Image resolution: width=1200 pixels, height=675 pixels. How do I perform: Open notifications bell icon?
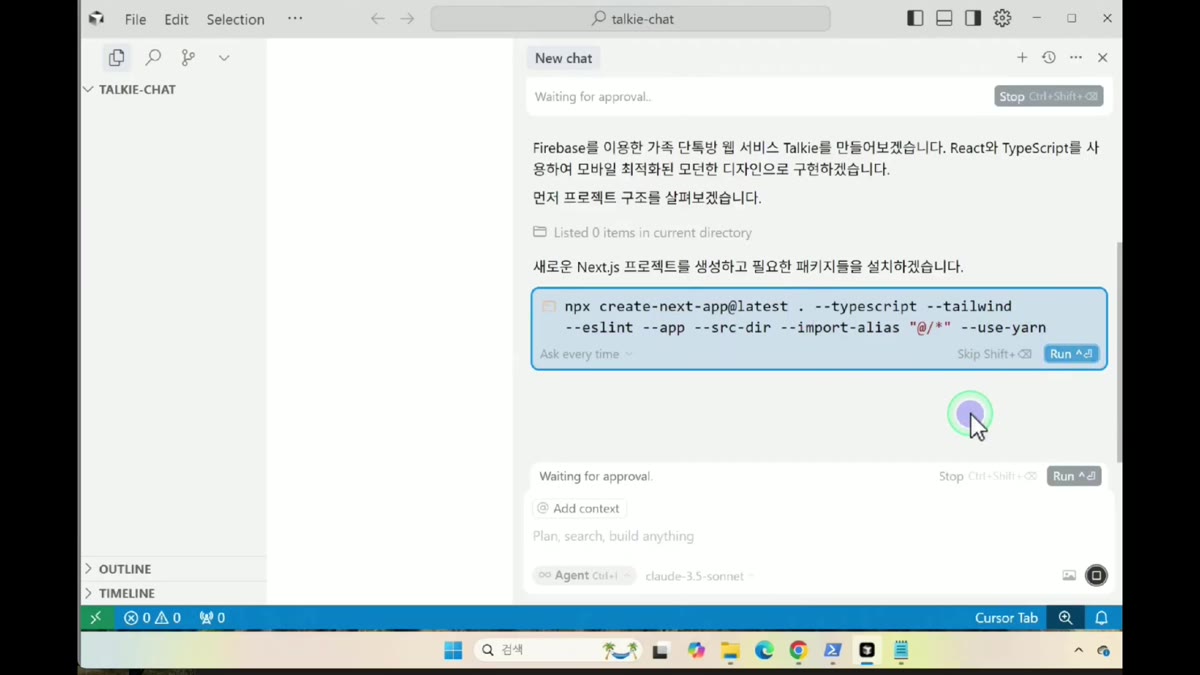pyautogui.click(x=1101, y=618)
